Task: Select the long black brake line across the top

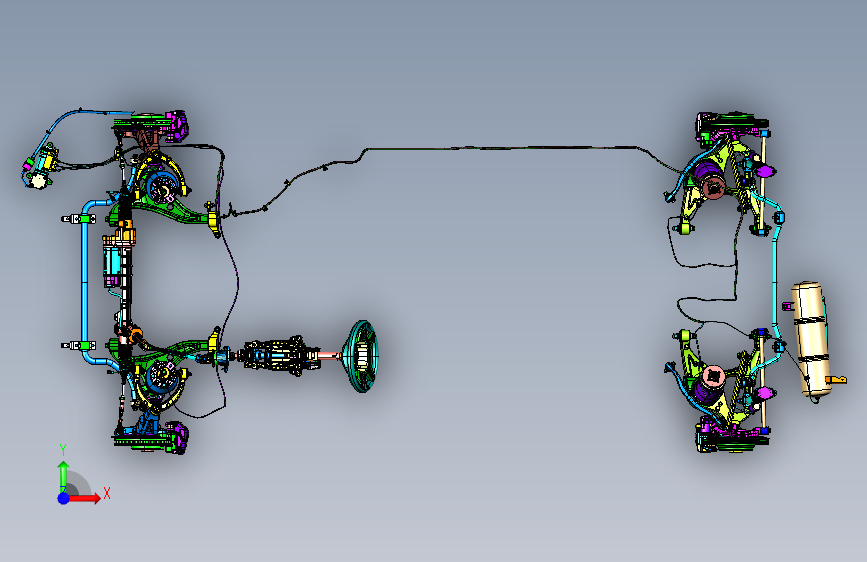Action: coord(498,148)
